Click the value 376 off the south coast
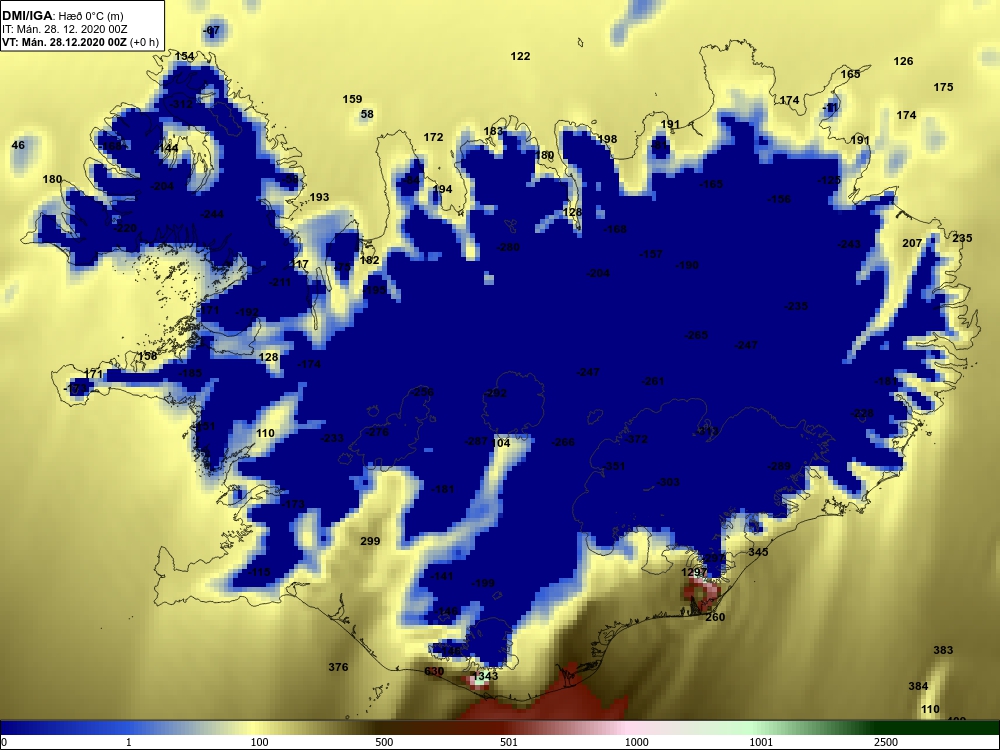 pyautogui.click(x=338, y=667)
